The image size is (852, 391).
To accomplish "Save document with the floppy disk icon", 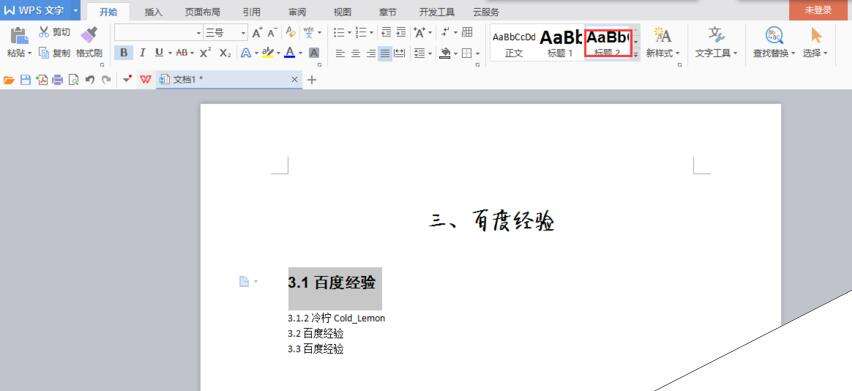I will (x=25, y=80).
